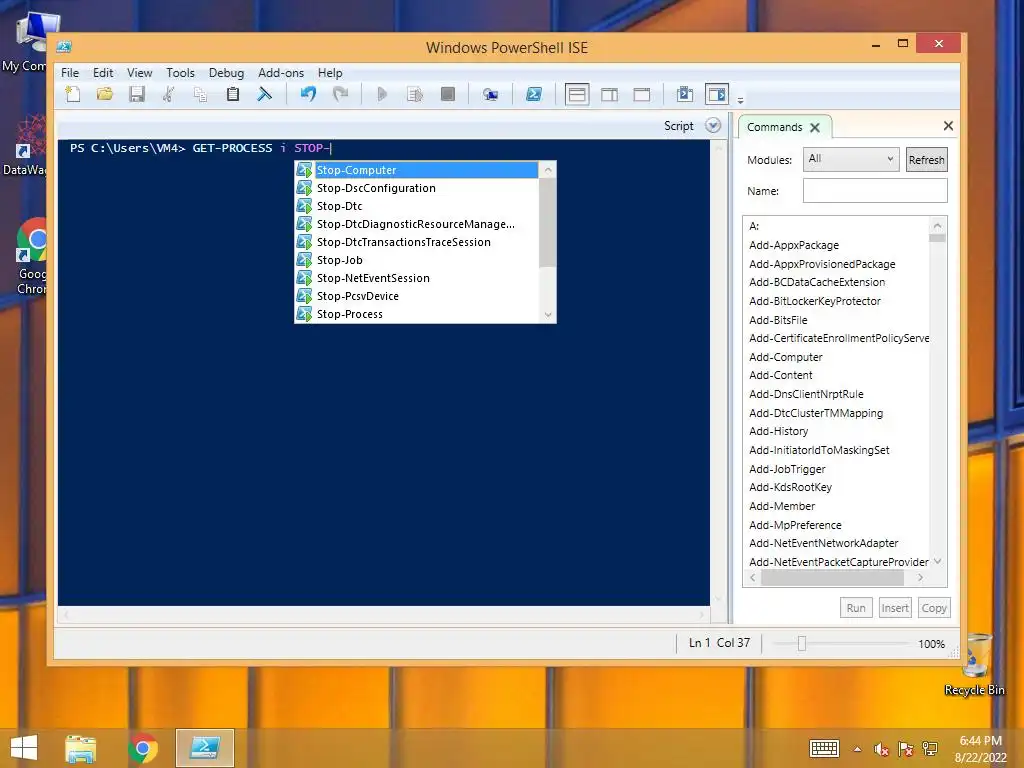The height and width of the screenshot is (768, 1024).
Task: Open the Tools menu
Action: tap(180, 72)
